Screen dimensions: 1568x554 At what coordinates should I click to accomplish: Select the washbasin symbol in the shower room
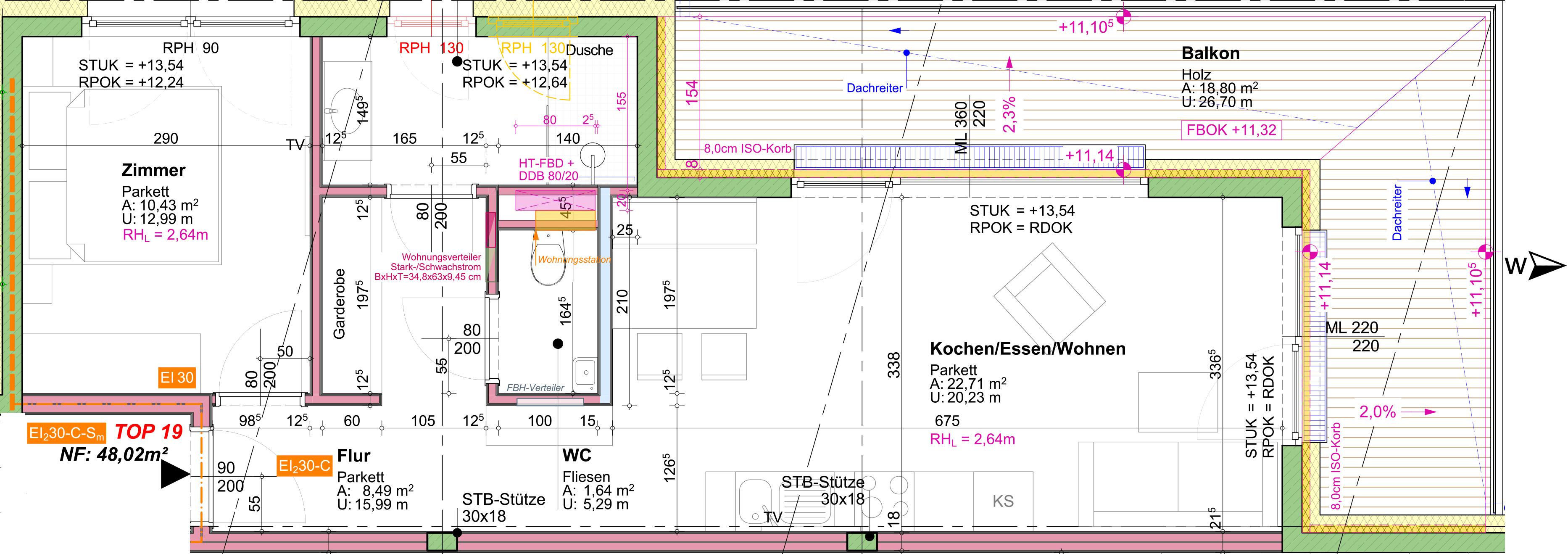point(345,110)
